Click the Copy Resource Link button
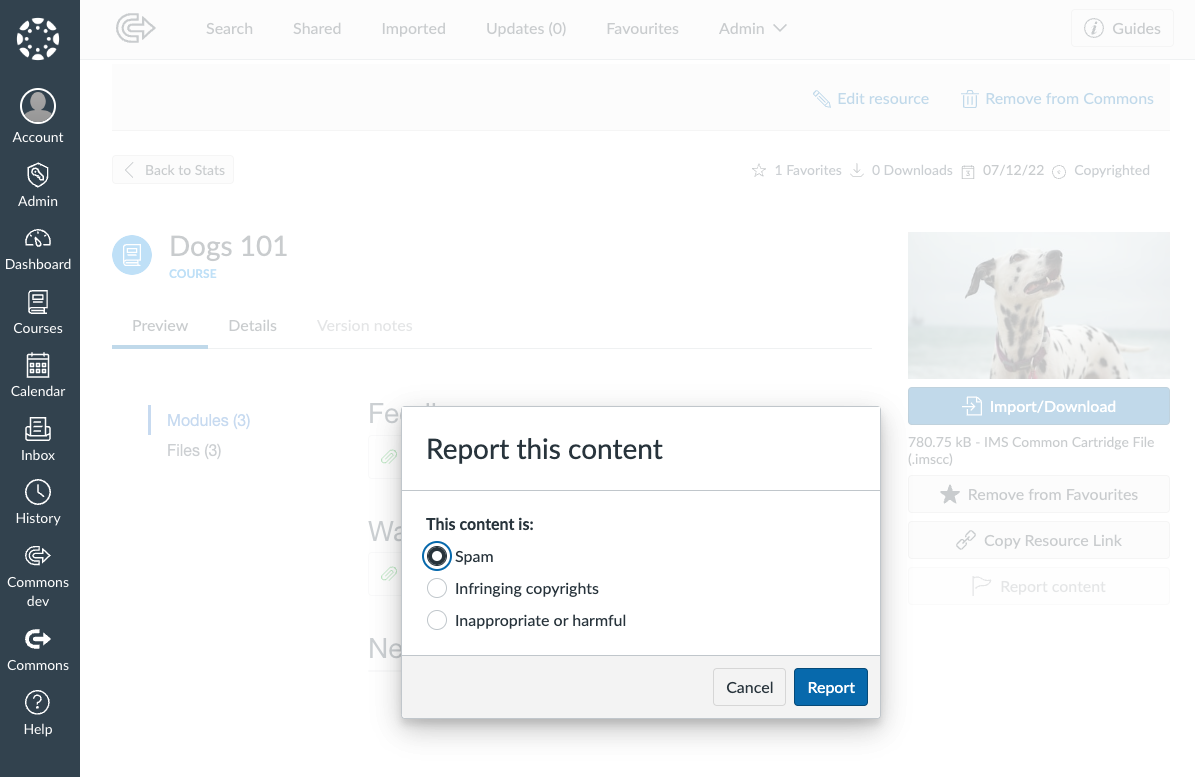1195x777 pixels. [x=1039, y=540]
